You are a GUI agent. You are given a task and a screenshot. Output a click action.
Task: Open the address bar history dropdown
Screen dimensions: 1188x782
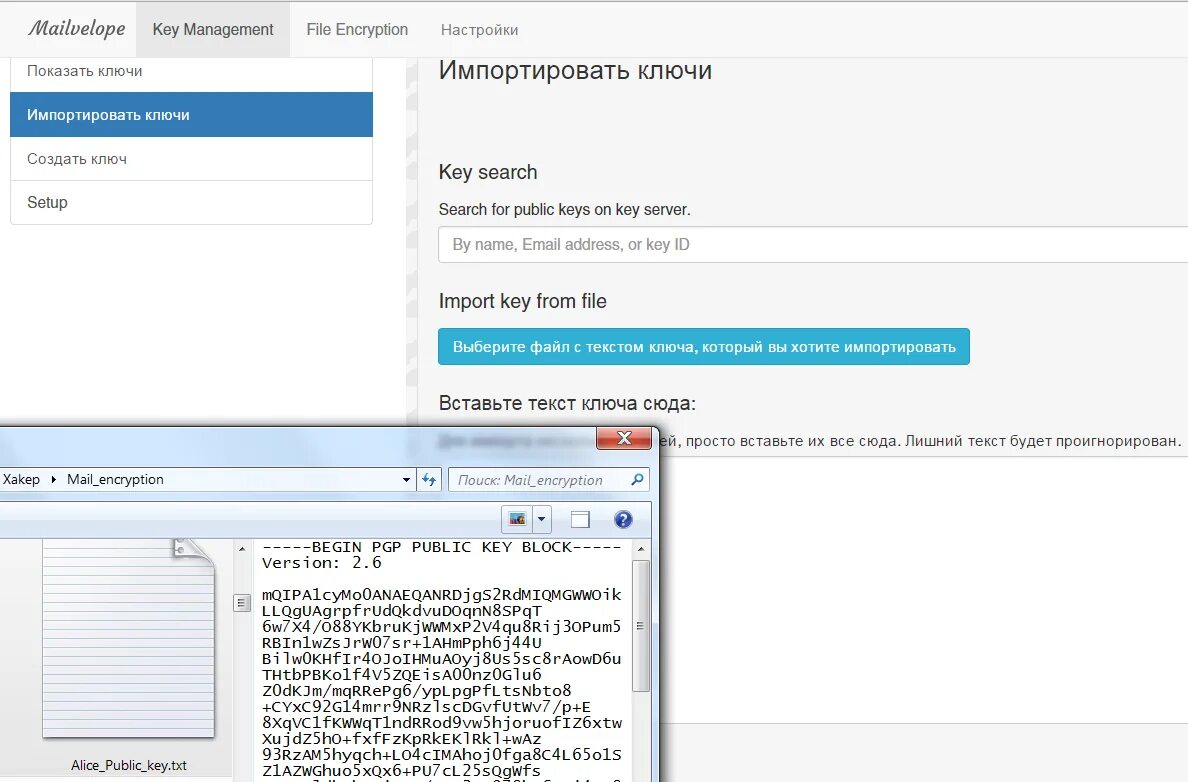[406, 480]
